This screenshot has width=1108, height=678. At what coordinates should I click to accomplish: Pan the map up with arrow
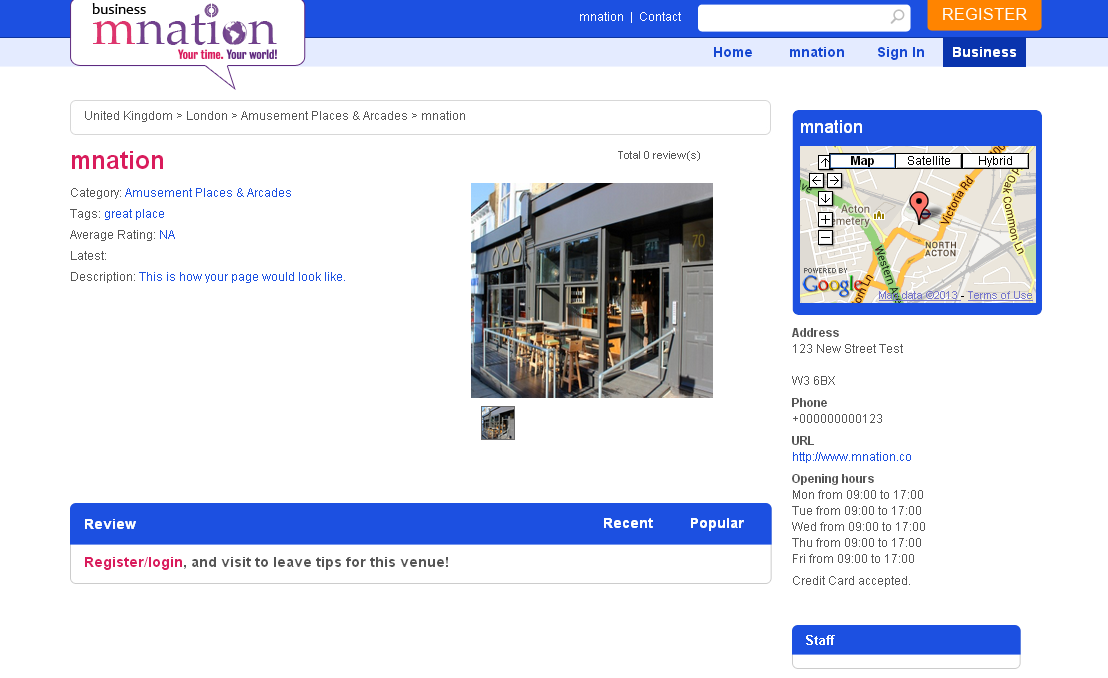point(824,162)
